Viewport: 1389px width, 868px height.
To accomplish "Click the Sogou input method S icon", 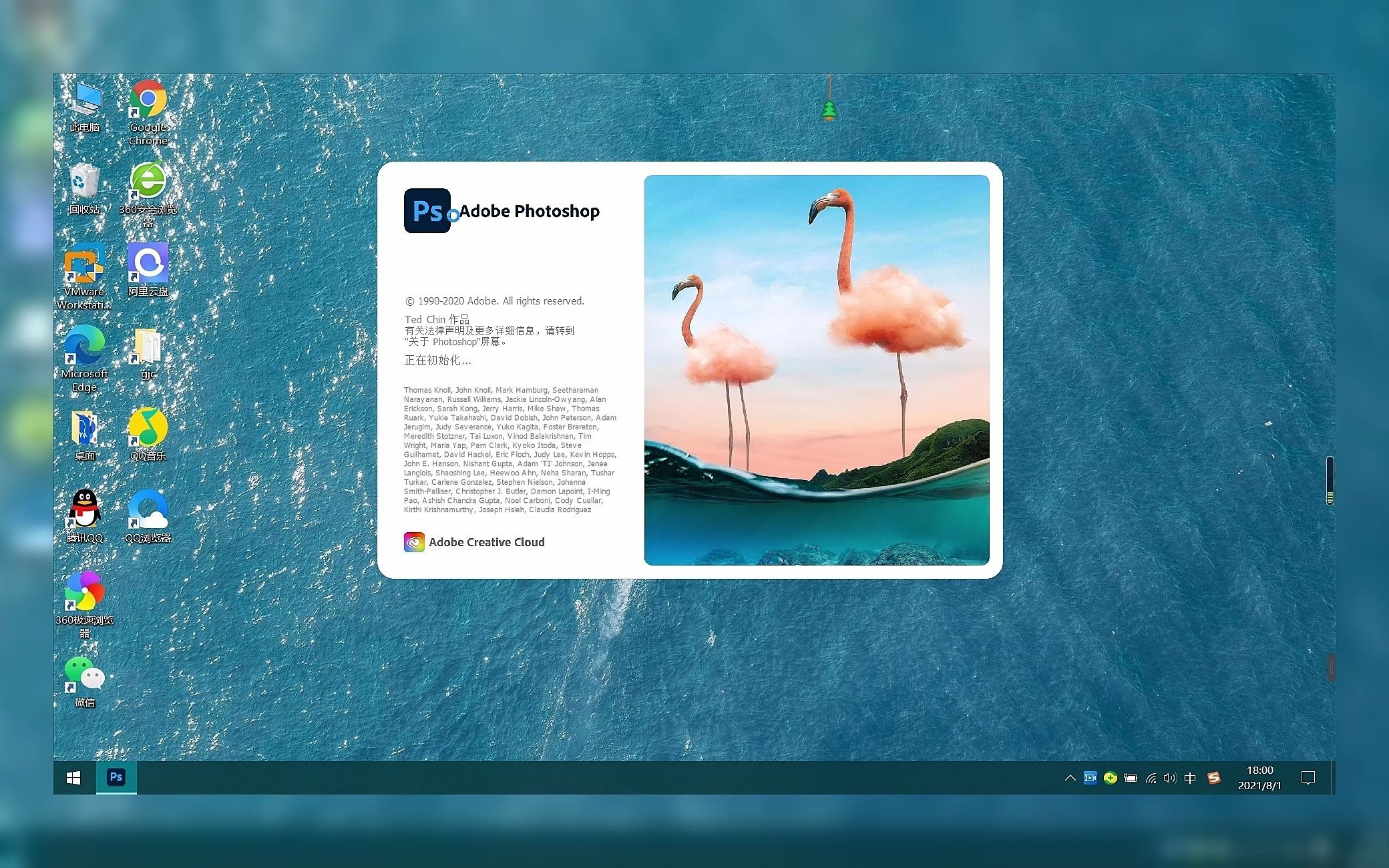I will coord(1214,778).
